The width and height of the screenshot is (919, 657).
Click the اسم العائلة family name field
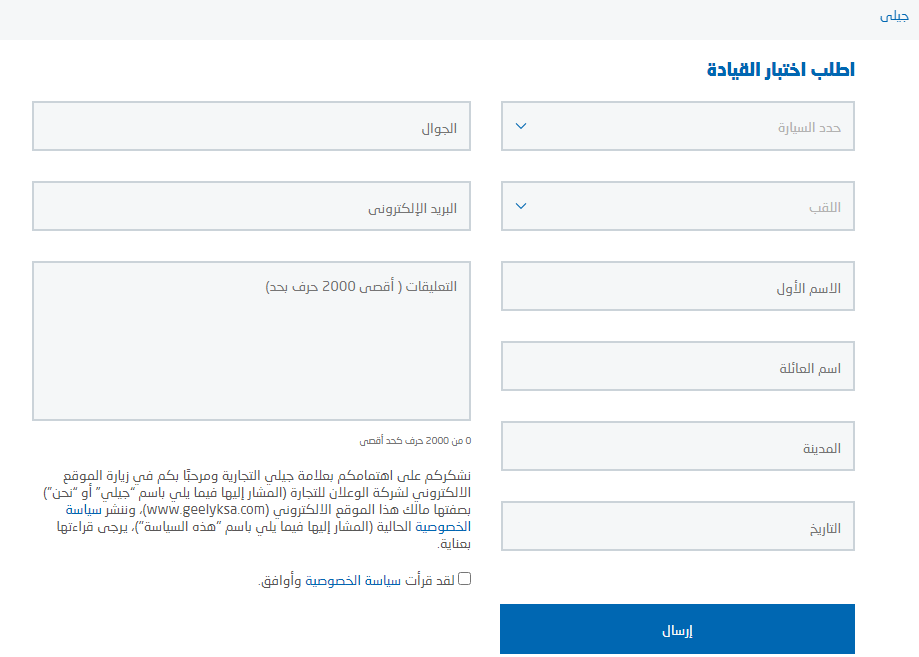[678, 367]
